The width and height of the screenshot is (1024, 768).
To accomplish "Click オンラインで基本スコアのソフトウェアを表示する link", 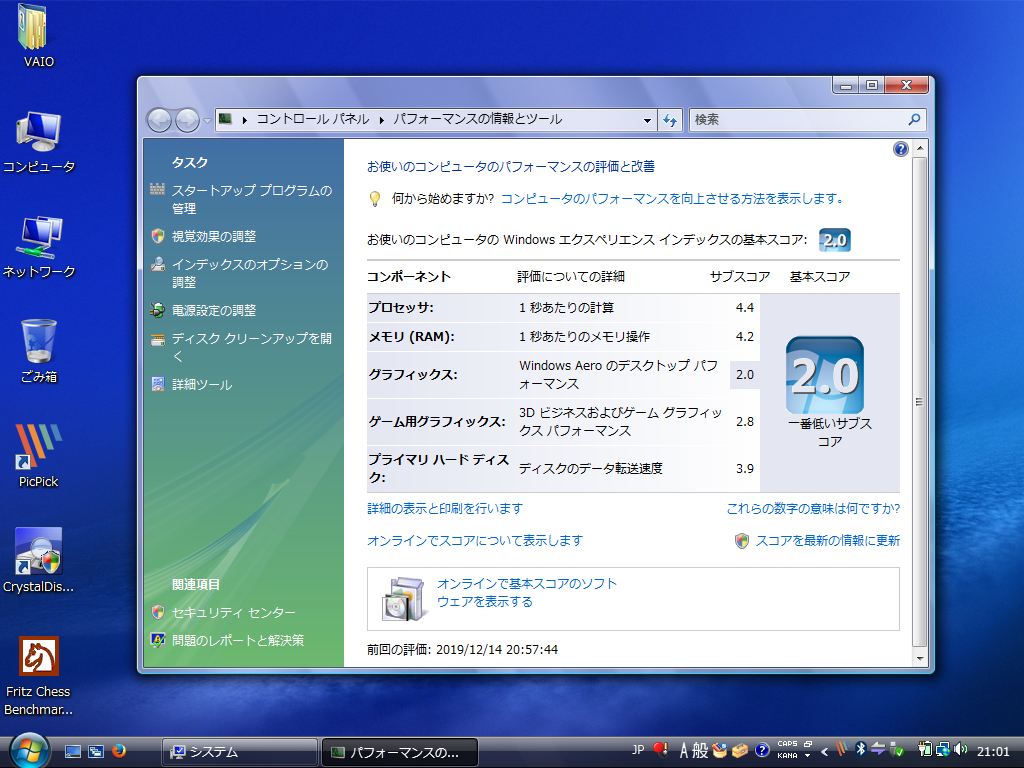I will tap(526, 592).
